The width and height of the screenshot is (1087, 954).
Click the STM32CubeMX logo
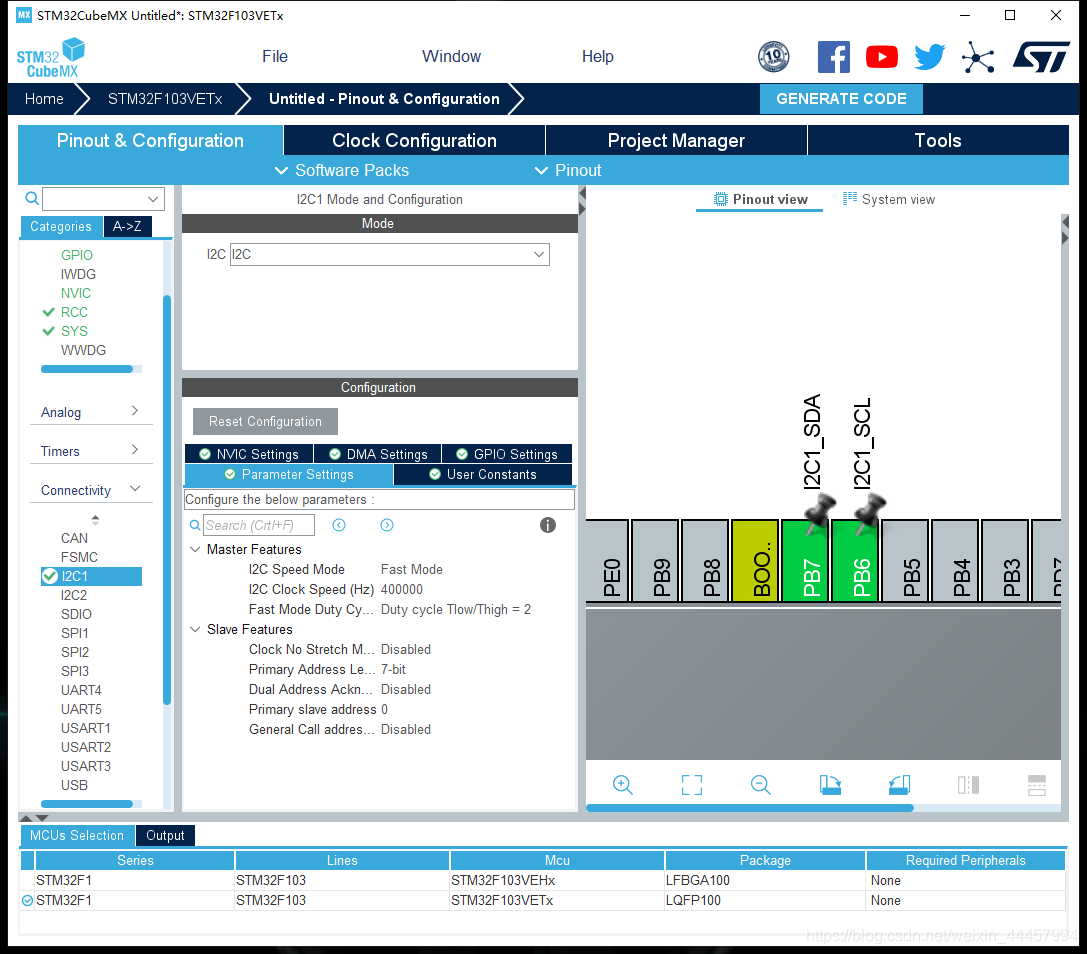pos(51,58)
